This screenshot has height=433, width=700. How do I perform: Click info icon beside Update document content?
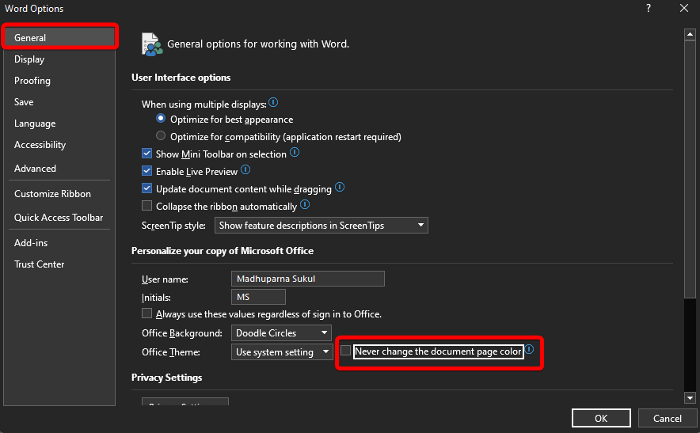pos(340,187)
